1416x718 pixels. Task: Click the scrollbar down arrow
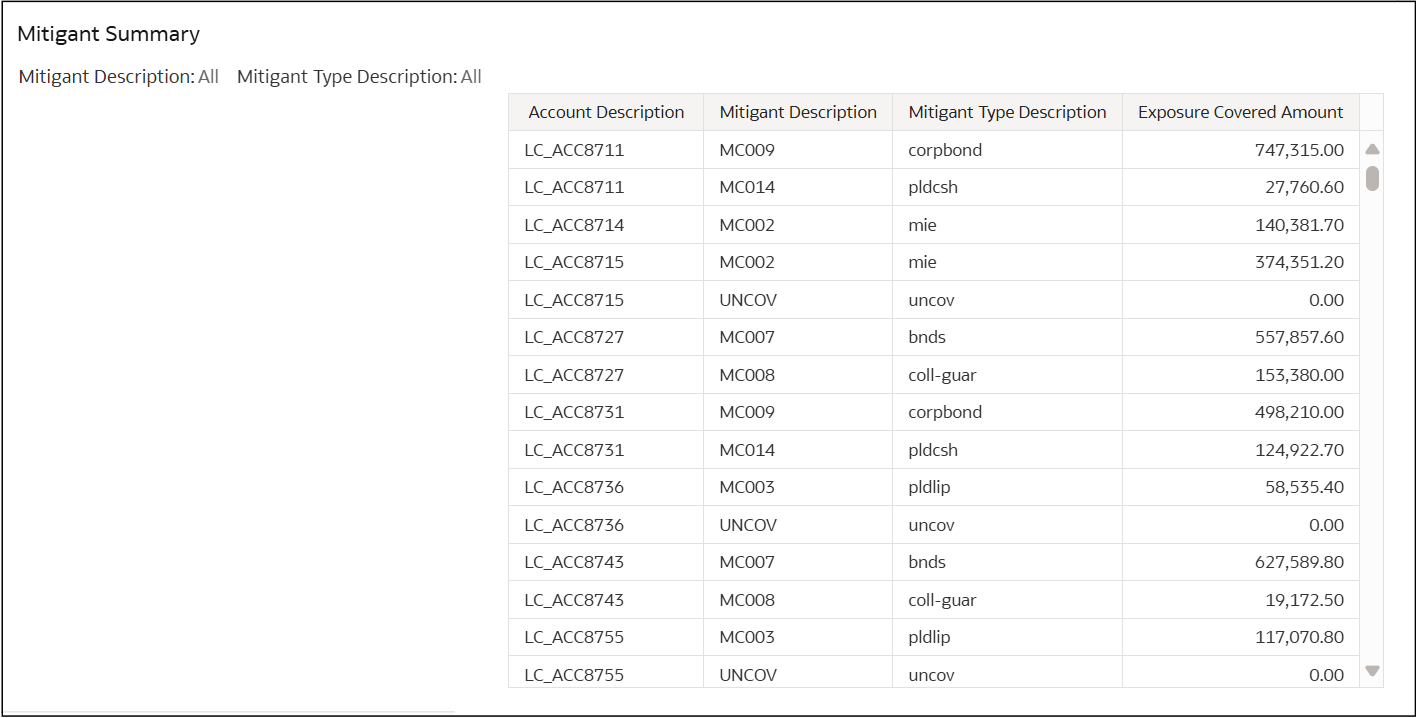(1372, 670)
